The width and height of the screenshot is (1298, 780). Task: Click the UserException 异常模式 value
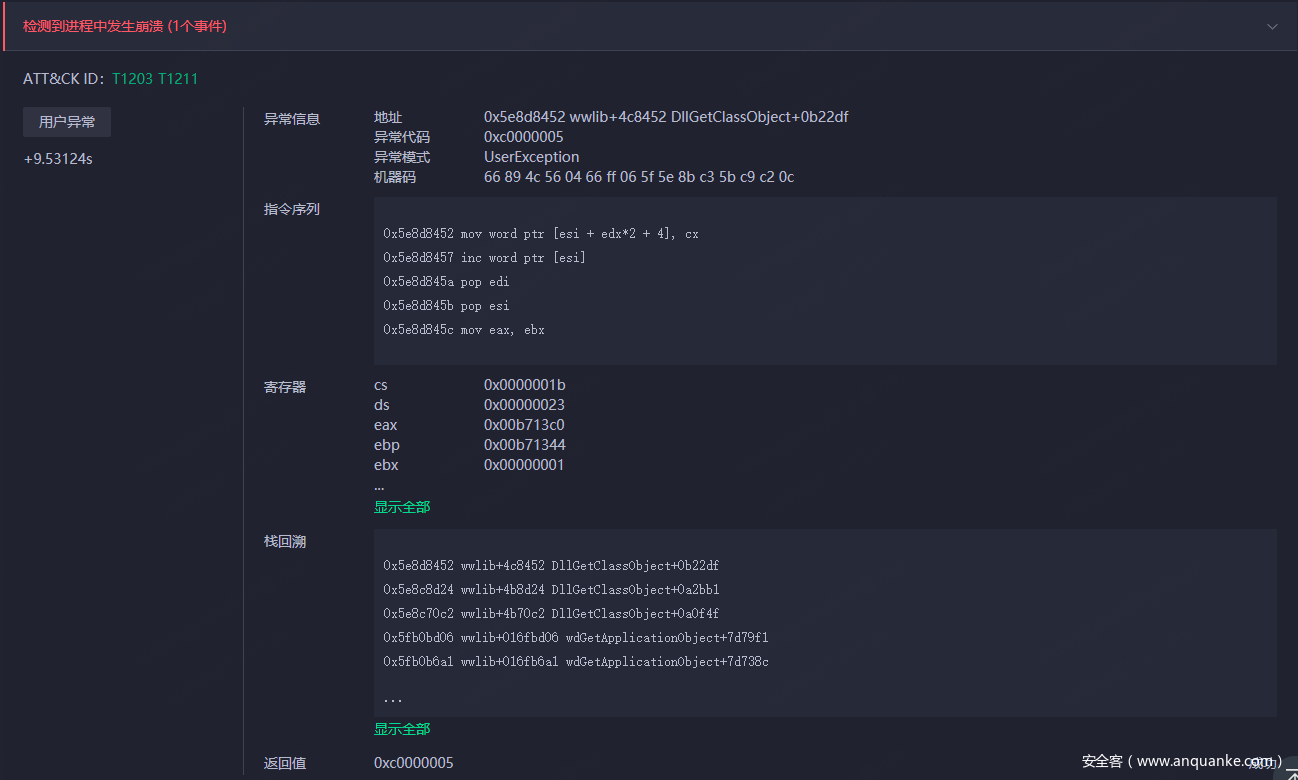click(531, 157)
